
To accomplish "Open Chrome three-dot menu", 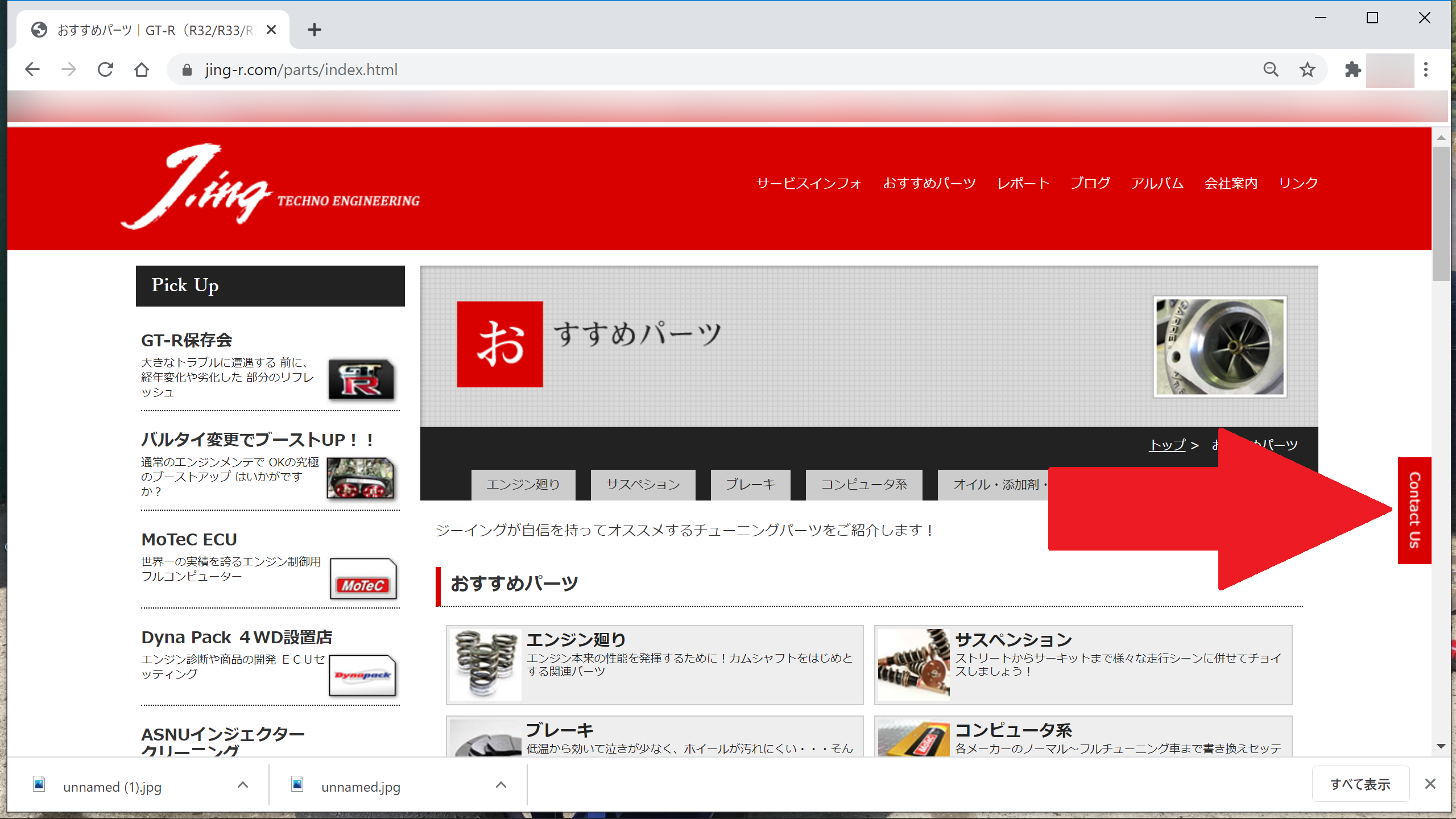I will click(1425, 69).
